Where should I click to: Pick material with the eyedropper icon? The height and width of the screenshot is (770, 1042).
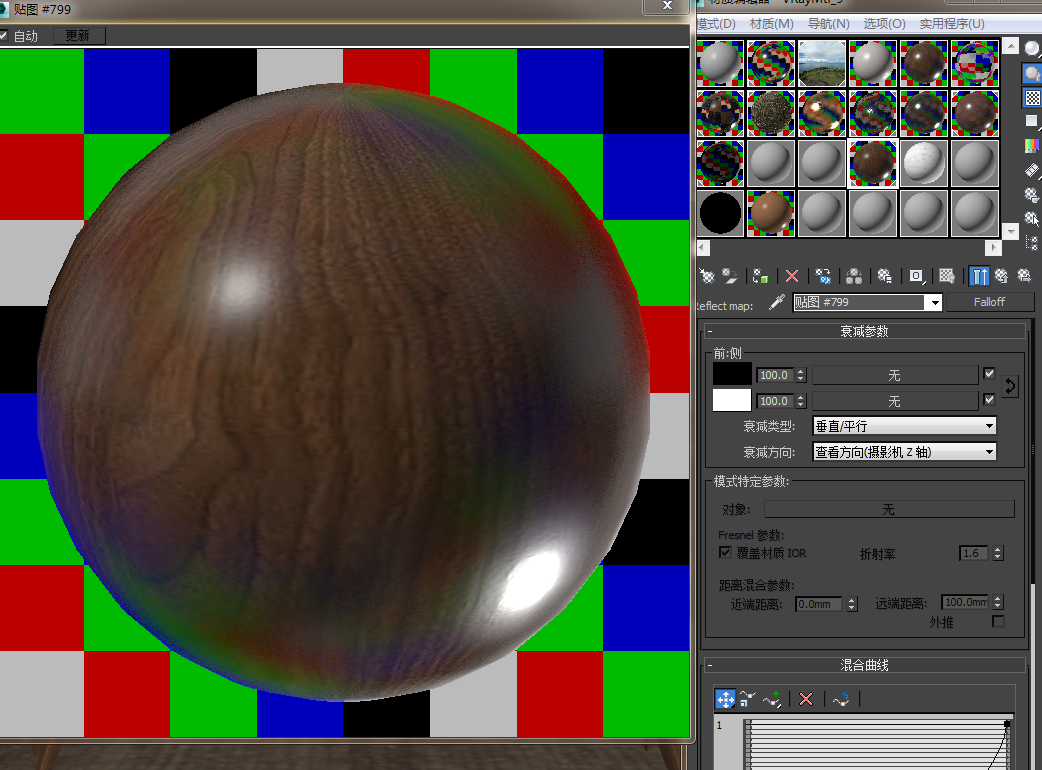click(x=776, y=302)
